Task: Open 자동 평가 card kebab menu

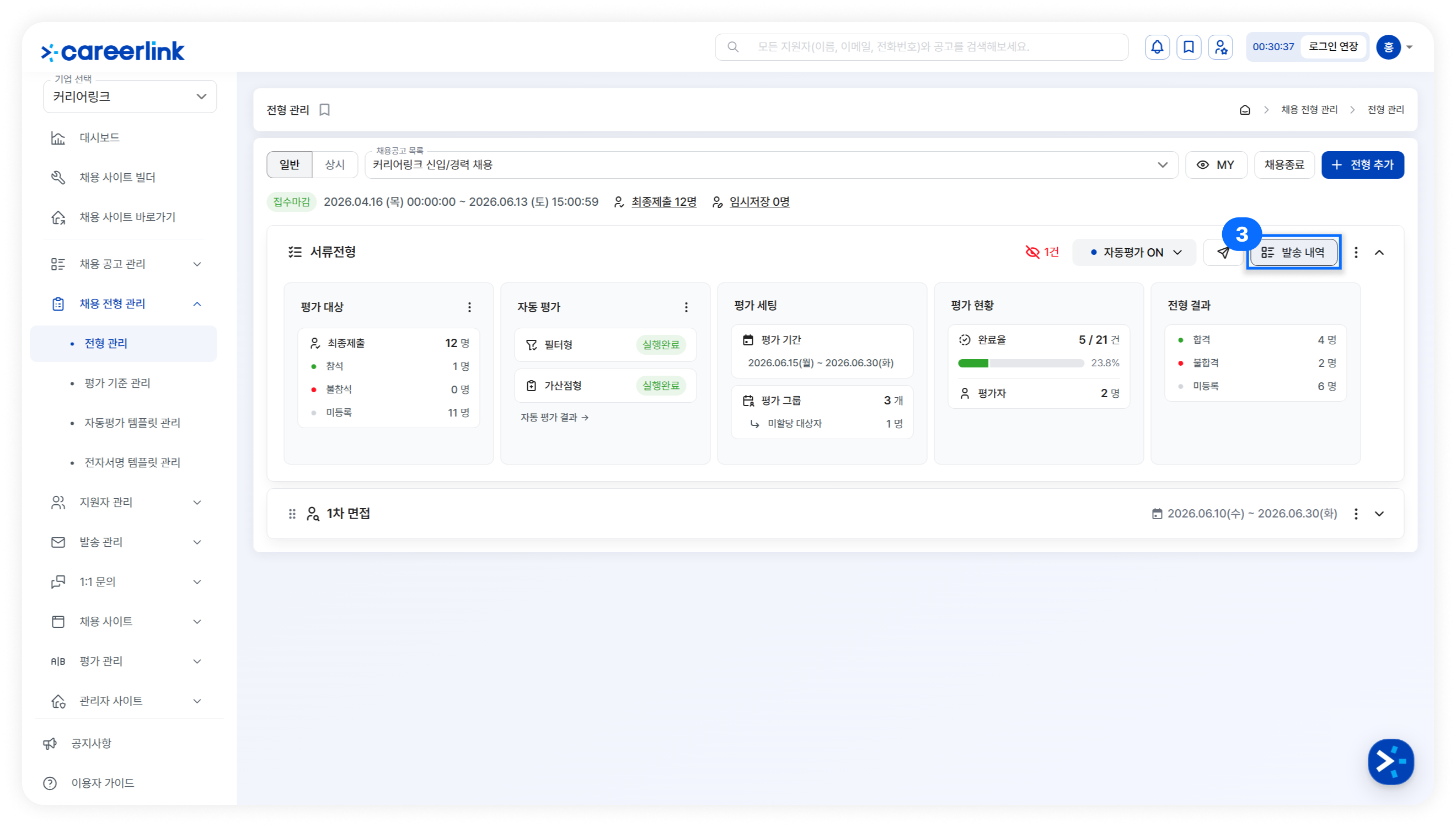Action: pos(686,307)
